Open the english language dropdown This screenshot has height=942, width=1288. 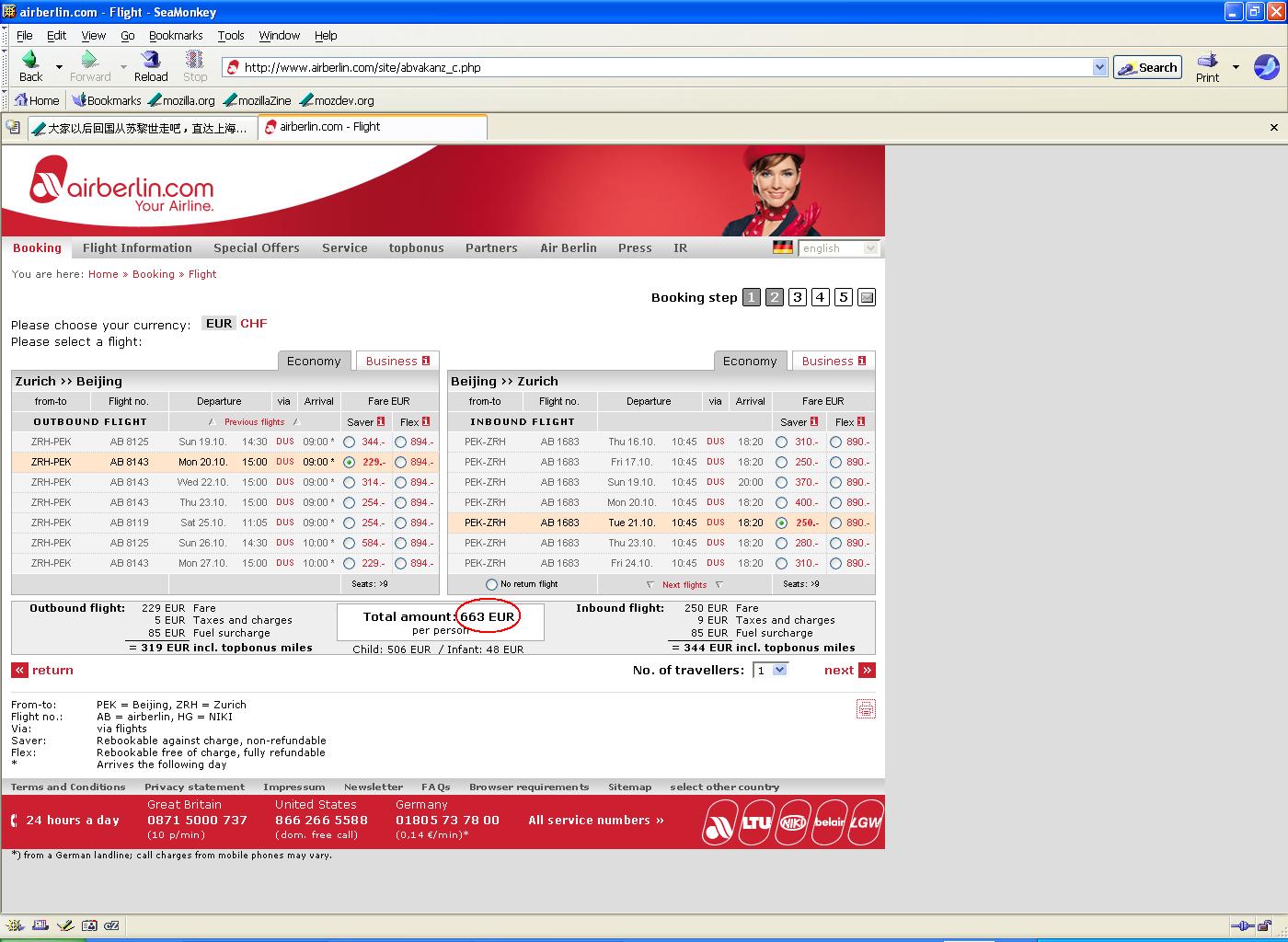tap(838, 248)
